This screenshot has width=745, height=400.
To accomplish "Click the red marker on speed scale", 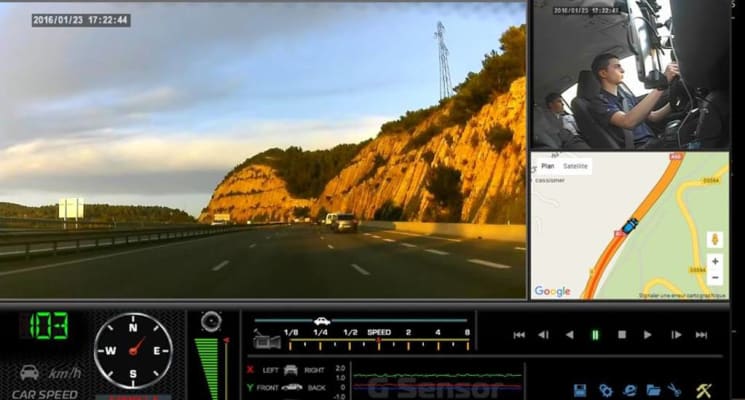I will tap(379, 341).
